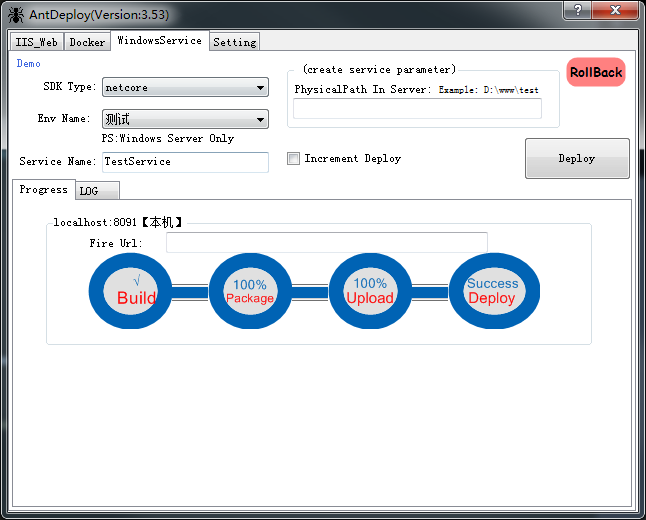Click the 'Example: D:\www\test' hint text
The width and height of the screenshot is (646, 520).
(x=488, y=90)
